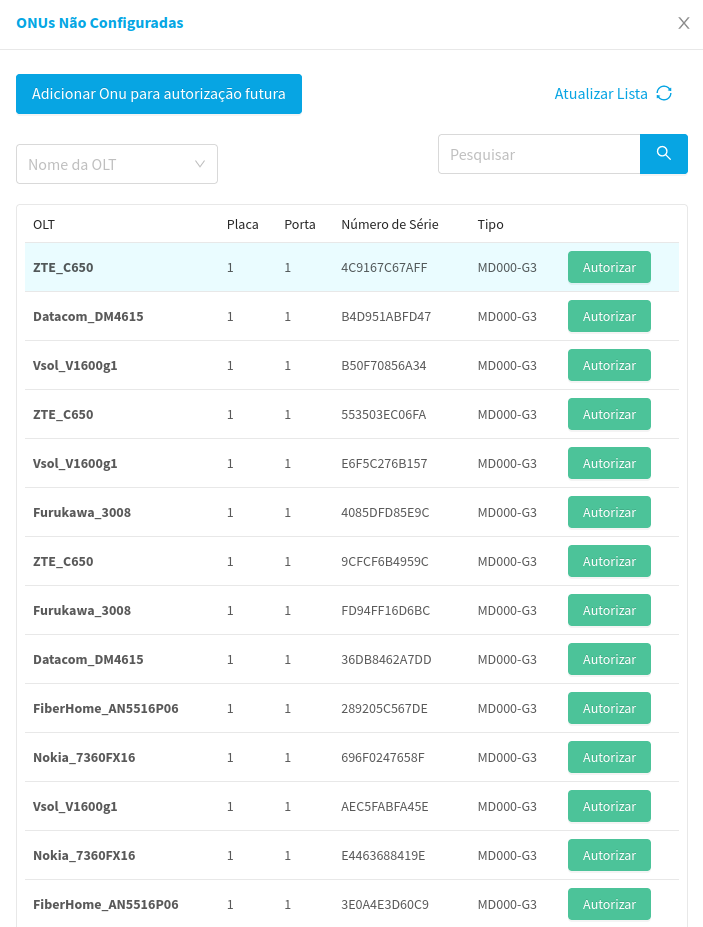703x927 pixels.
Task: Open the Nome da OLT dropdown
Action: coord(117,164)
